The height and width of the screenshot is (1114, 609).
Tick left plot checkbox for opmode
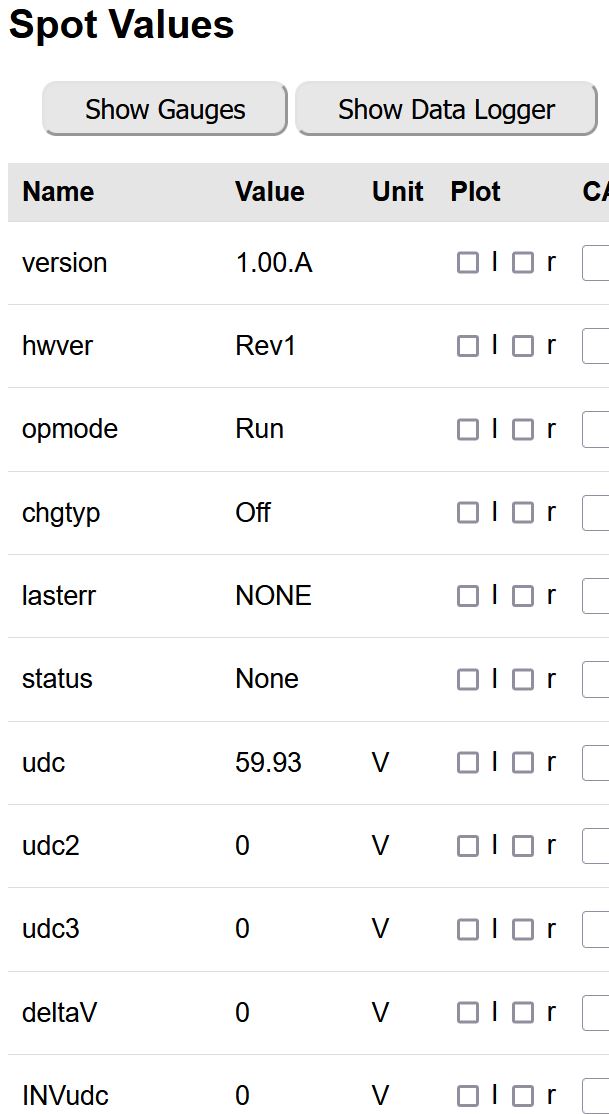[467, 429]
